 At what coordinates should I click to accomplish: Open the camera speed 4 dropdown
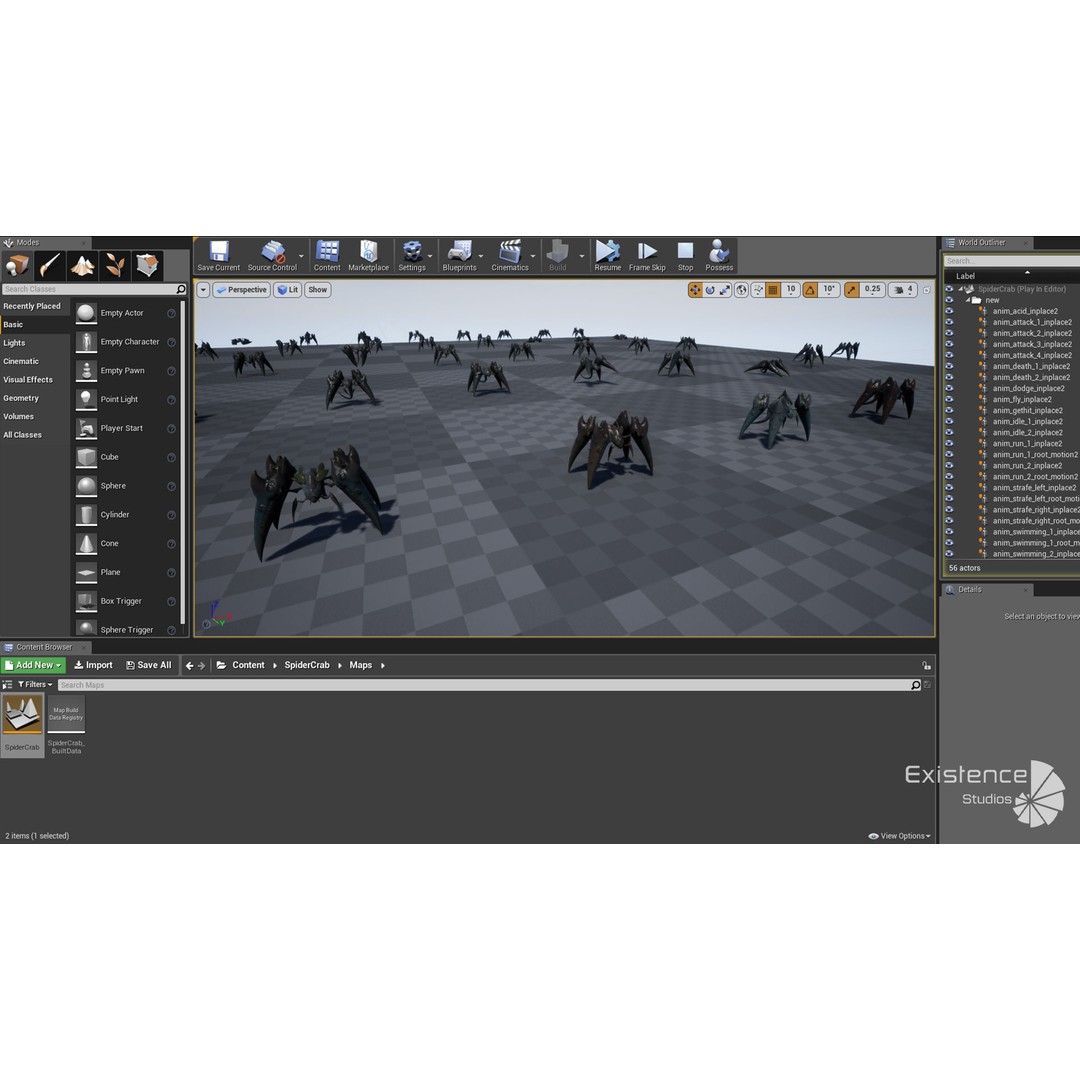coord(904,290)
